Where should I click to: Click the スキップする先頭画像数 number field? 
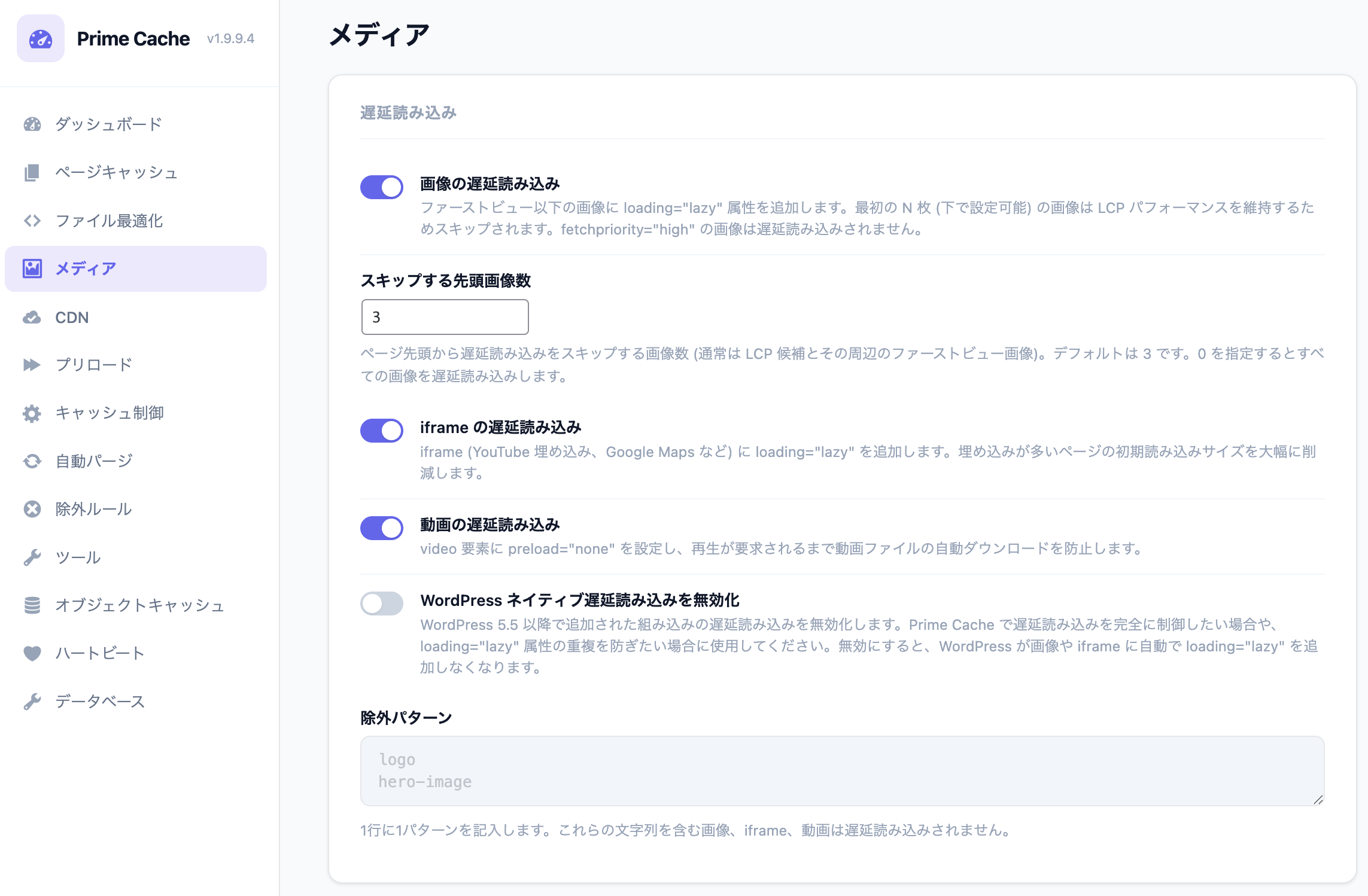445,317
